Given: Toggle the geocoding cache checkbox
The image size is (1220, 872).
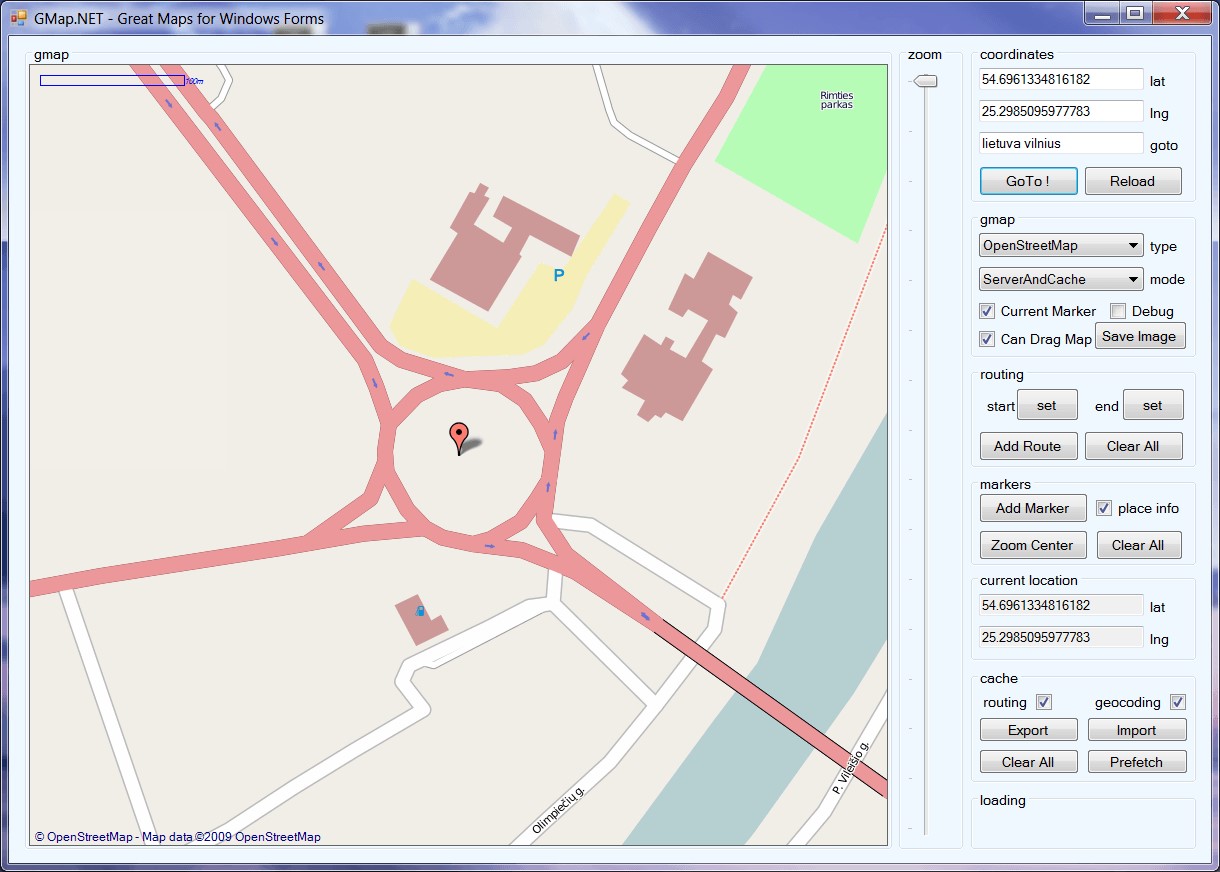Looking at the screenshot, I should (x=1178, y=702).
